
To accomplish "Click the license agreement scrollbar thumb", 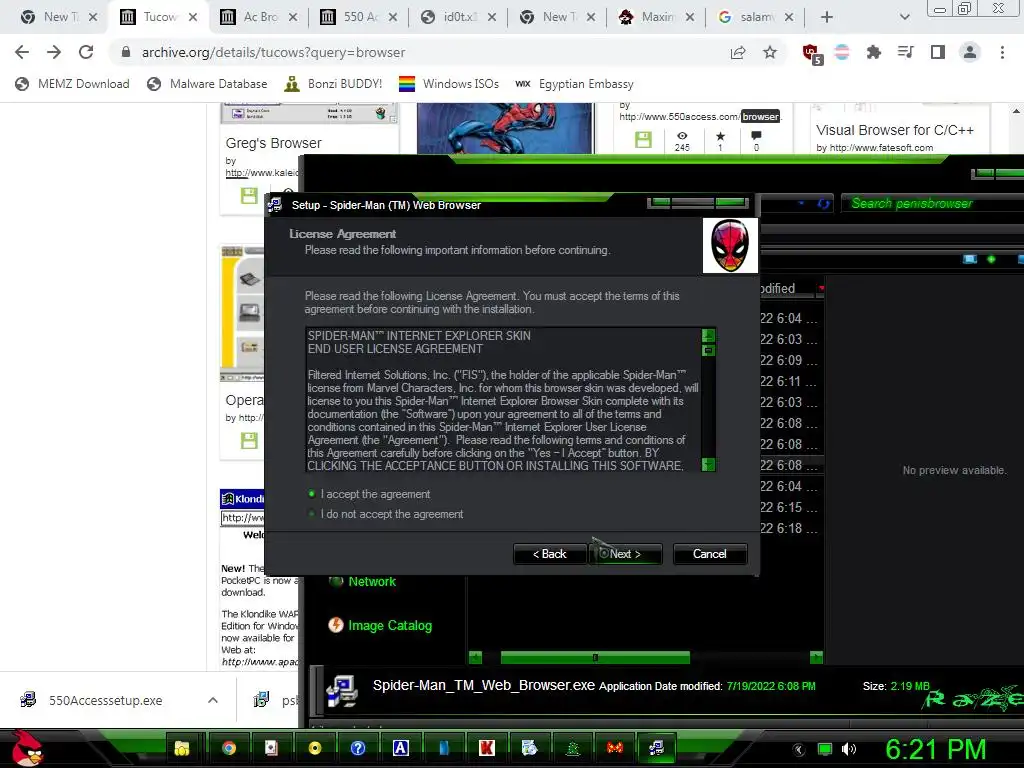I will click(708, 350).
